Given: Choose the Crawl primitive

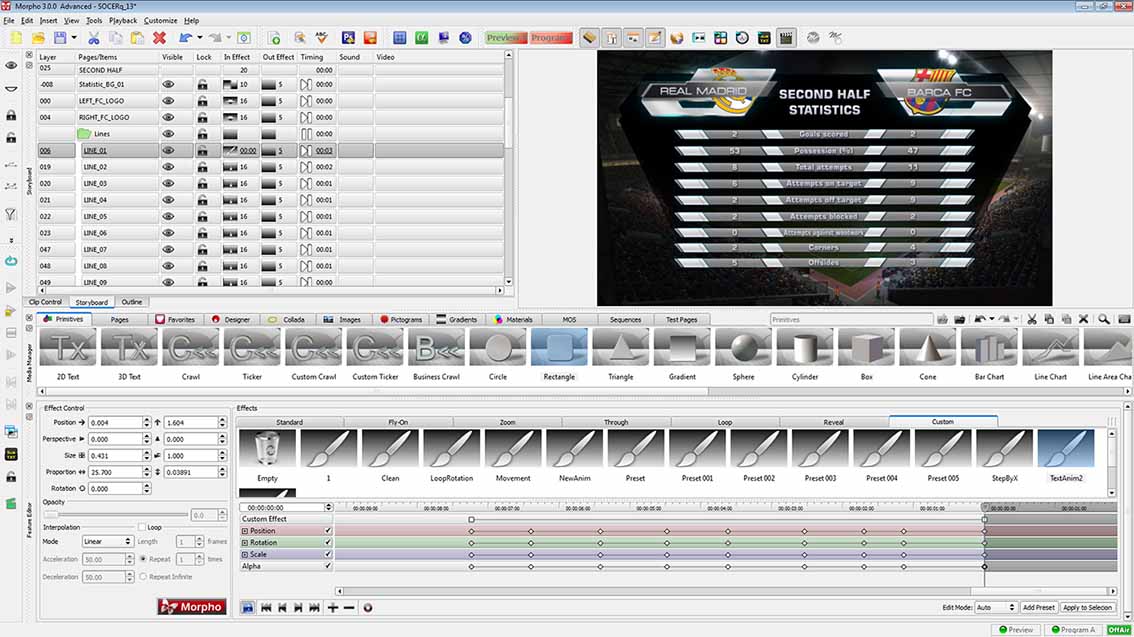Looking at the screenshot, I should [x=191, y=355].
